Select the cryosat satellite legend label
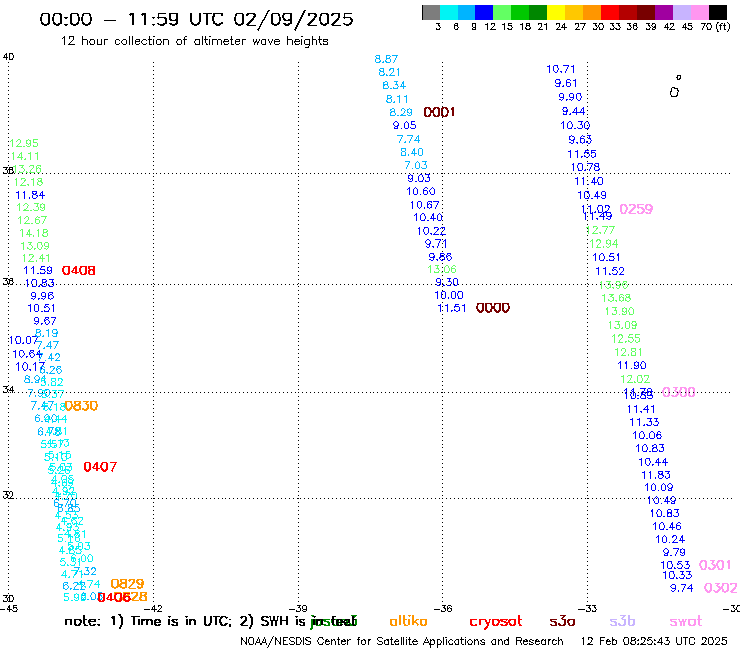 pos(496,621)
